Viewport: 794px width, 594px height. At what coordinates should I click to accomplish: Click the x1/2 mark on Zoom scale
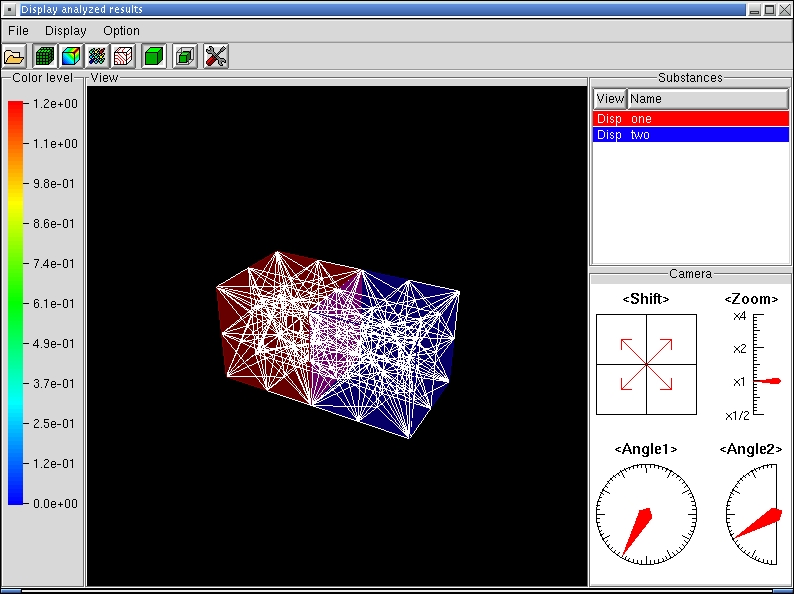coord(737,416)
